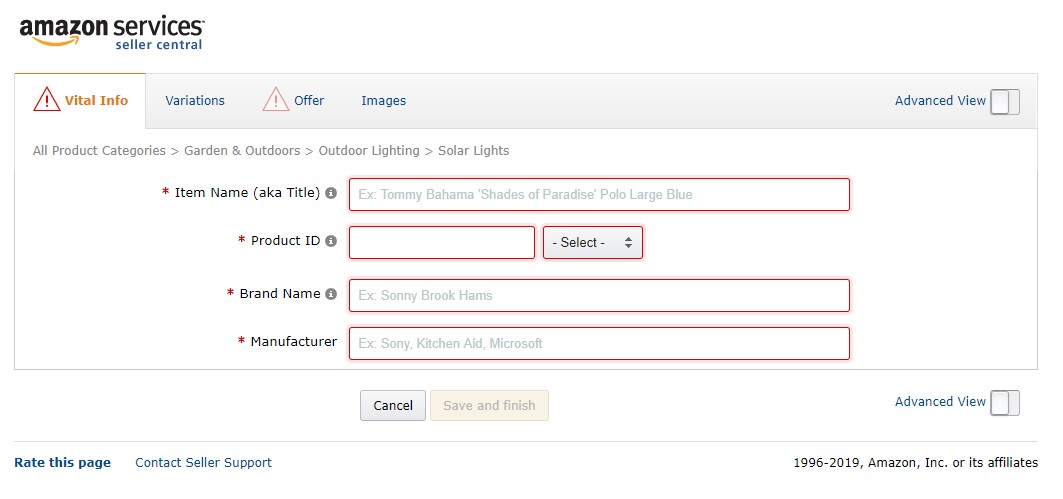Toggle the top Advanced View switch
Screen dimensions: 1063x499
pos(1005,102)
